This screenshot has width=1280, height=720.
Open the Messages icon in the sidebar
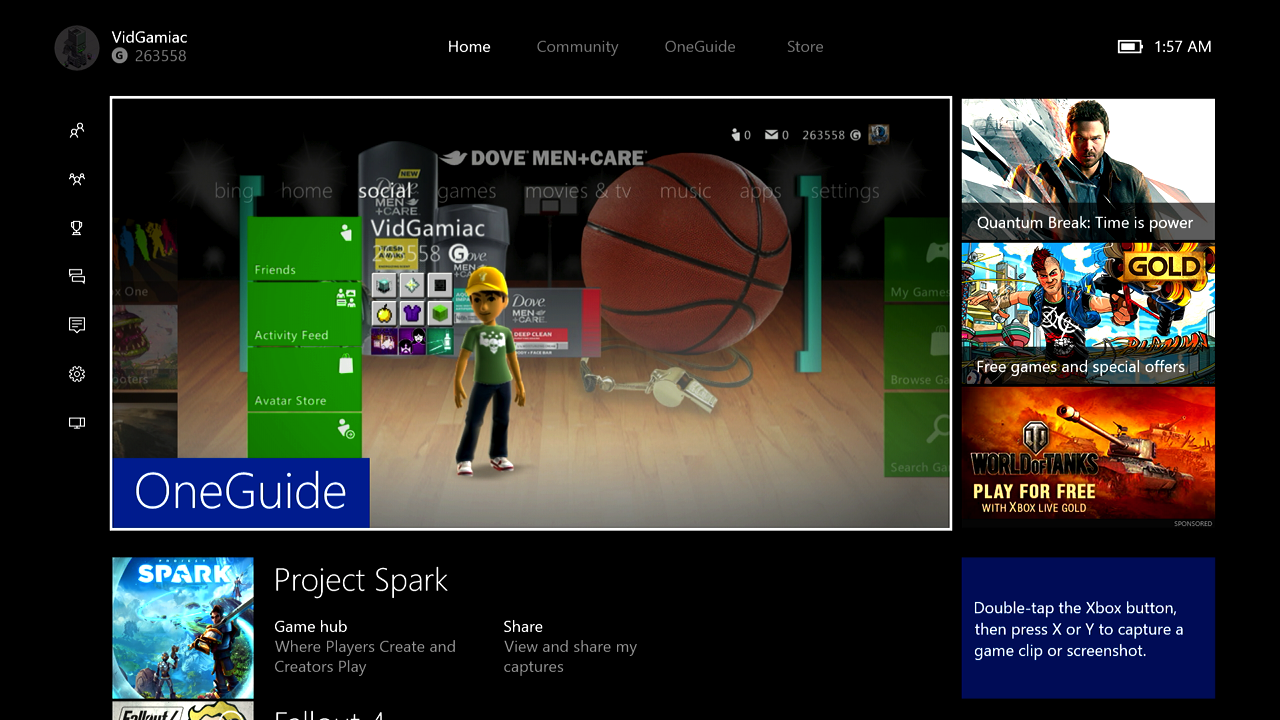point(77,277)
